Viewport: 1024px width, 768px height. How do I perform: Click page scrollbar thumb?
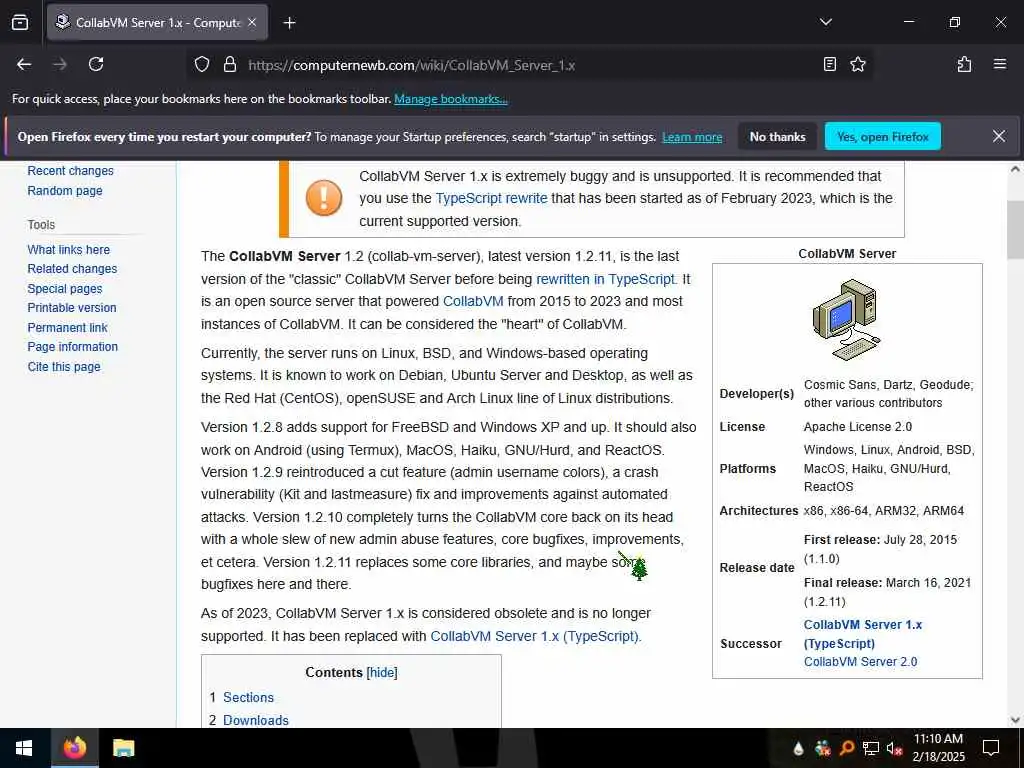1015,230
